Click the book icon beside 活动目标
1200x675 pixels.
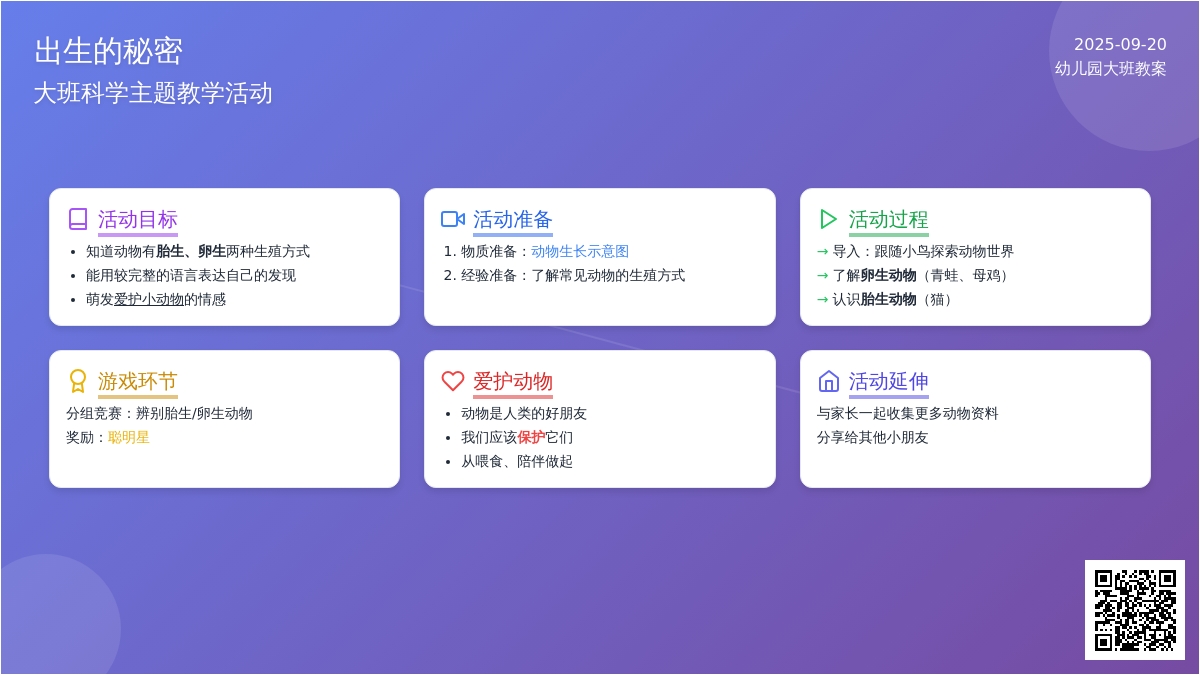(x=78, y=219)
